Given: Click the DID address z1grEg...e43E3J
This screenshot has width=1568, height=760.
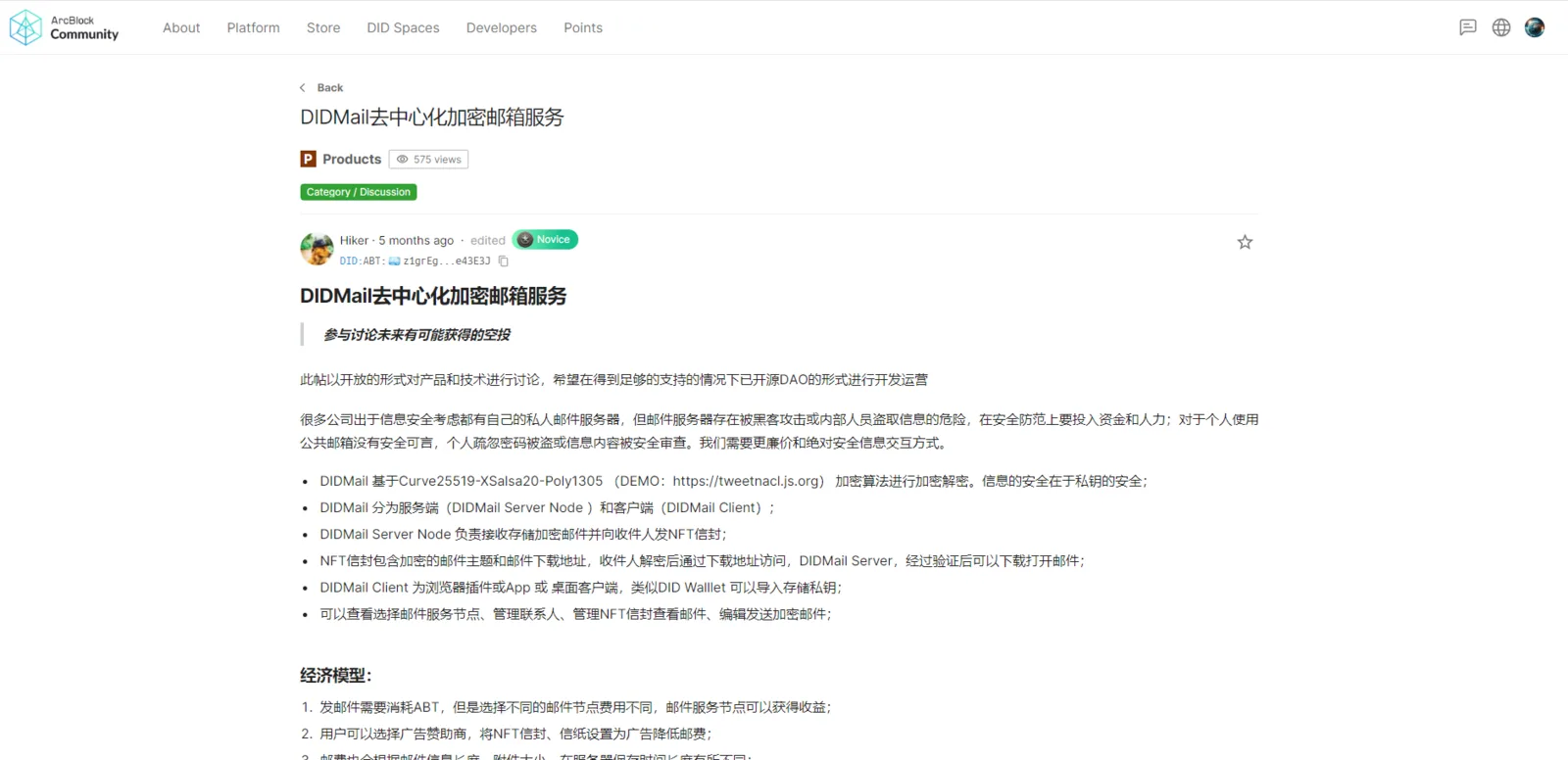Looking at the screenshot, I should 447,261.
